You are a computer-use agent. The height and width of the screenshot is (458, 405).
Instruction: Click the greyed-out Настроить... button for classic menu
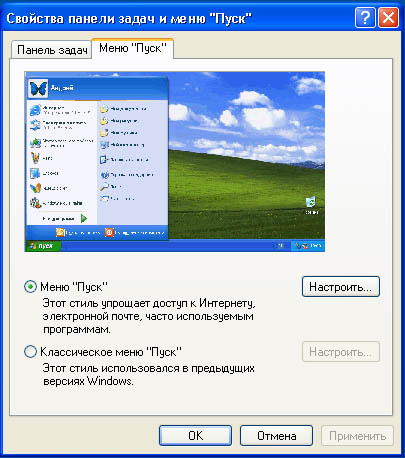[x=341, y=352]
